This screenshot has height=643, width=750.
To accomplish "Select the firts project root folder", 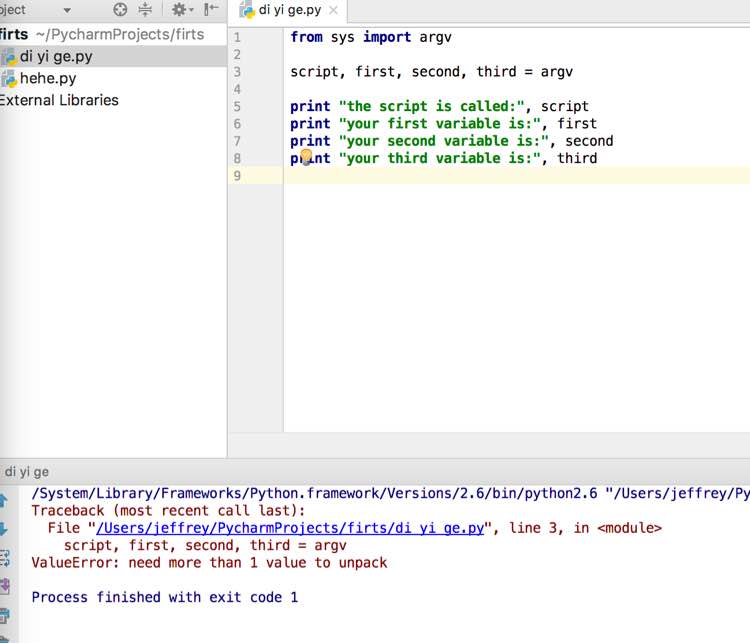I will tap(16, 34).
